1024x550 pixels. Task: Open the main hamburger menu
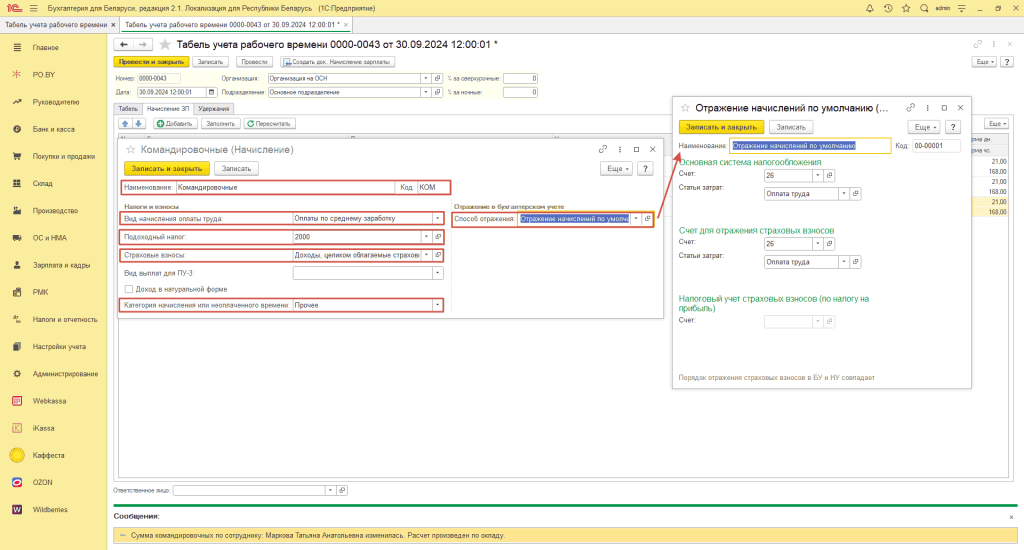[33, 8]
